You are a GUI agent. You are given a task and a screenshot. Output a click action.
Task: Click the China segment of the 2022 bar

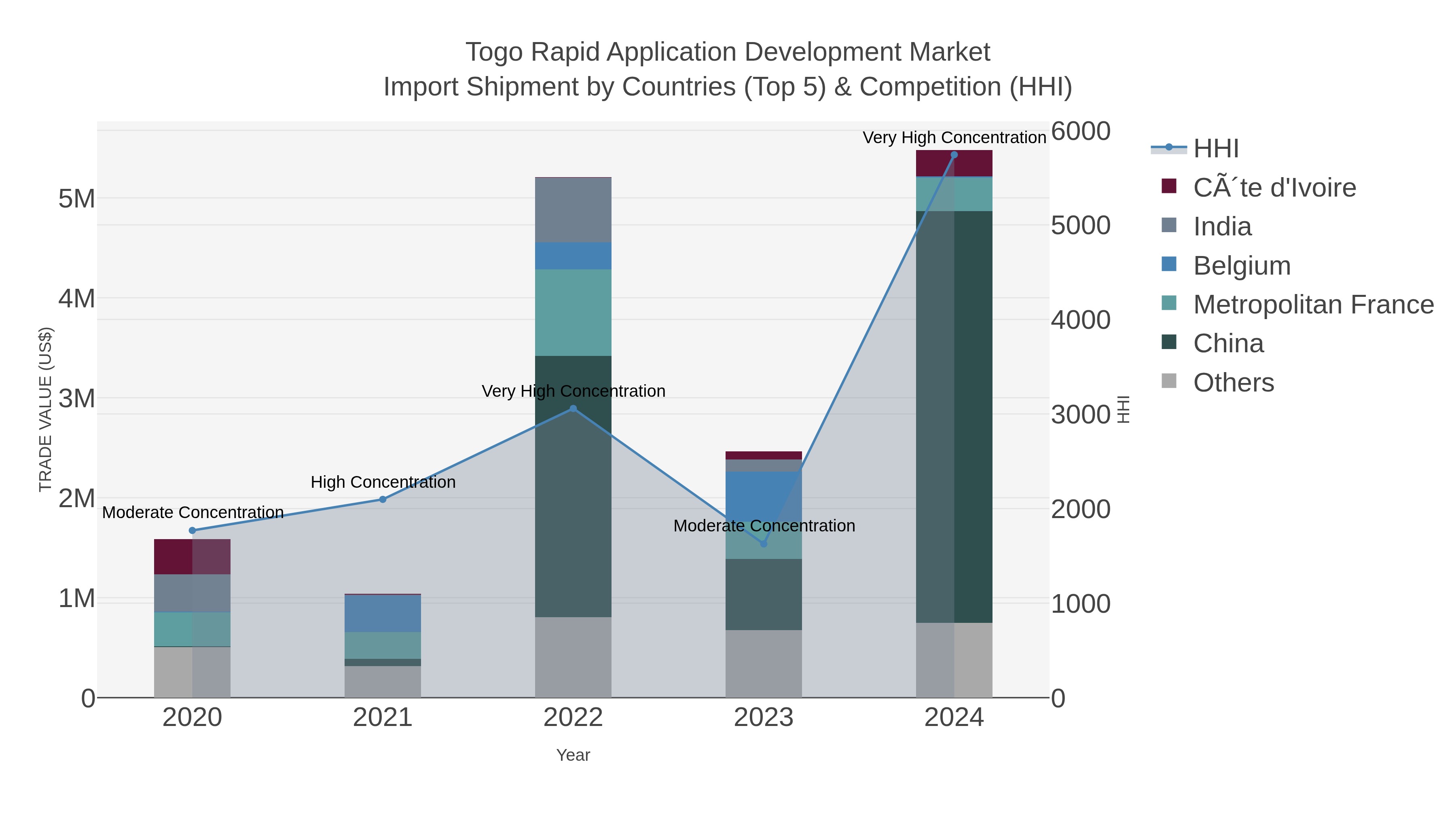tap(573, 487)
